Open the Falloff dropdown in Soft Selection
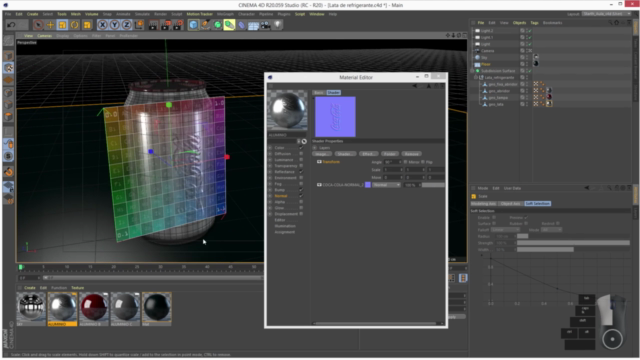This screenshot has height=360, width=640. coord(505,230)
